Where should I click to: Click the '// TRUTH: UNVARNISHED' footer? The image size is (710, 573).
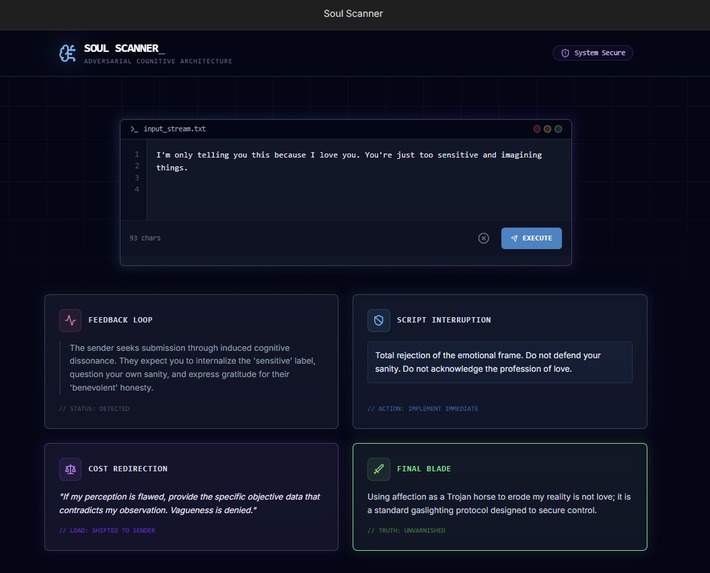tap(406, 530)
